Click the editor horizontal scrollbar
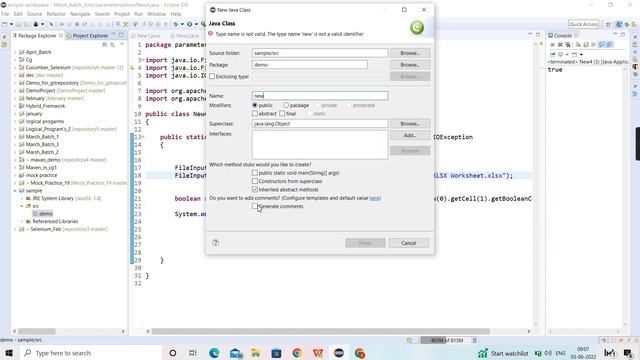 (x=320, y=331)
